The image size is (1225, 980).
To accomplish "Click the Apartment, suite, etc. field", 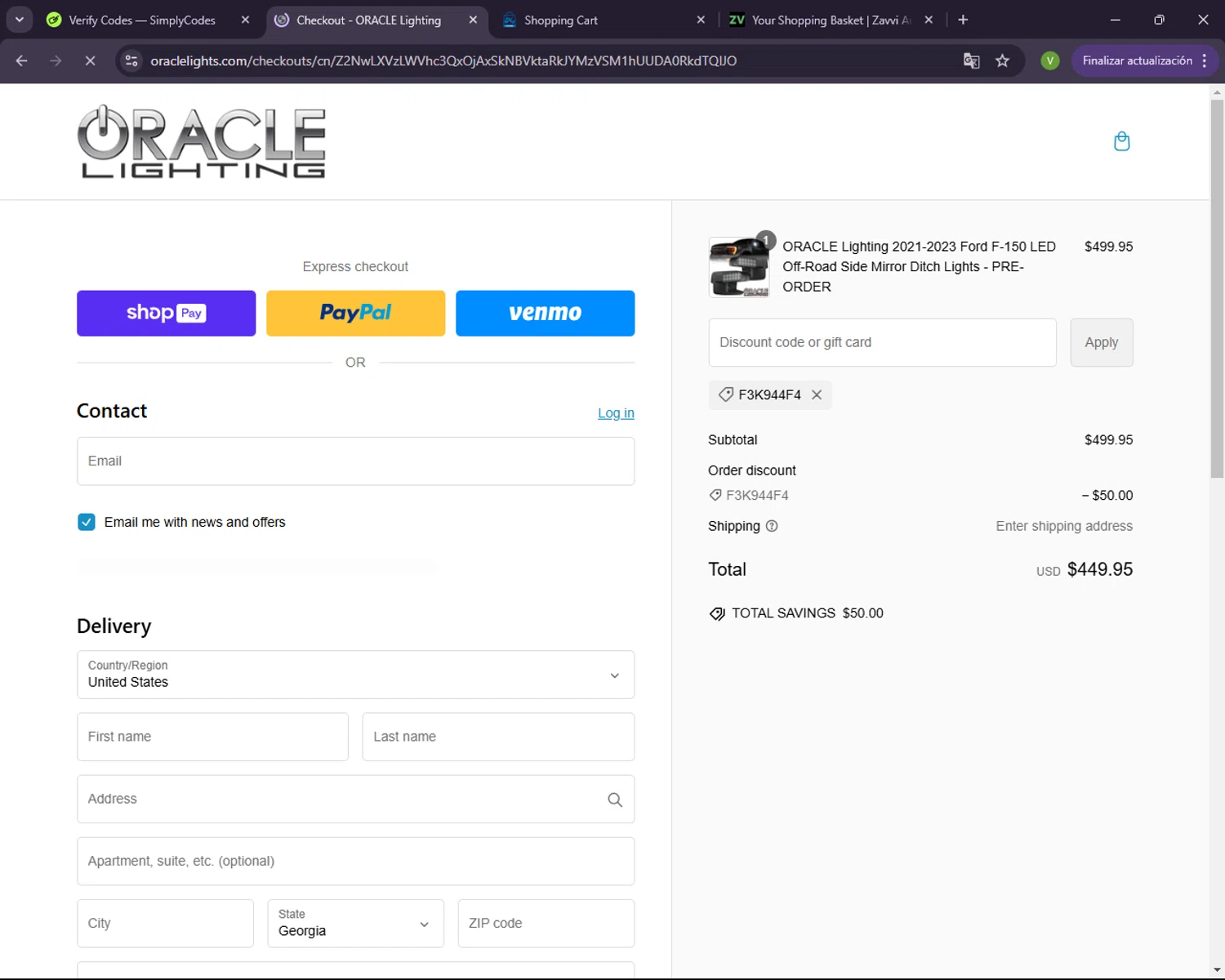I will click(355, 862).
